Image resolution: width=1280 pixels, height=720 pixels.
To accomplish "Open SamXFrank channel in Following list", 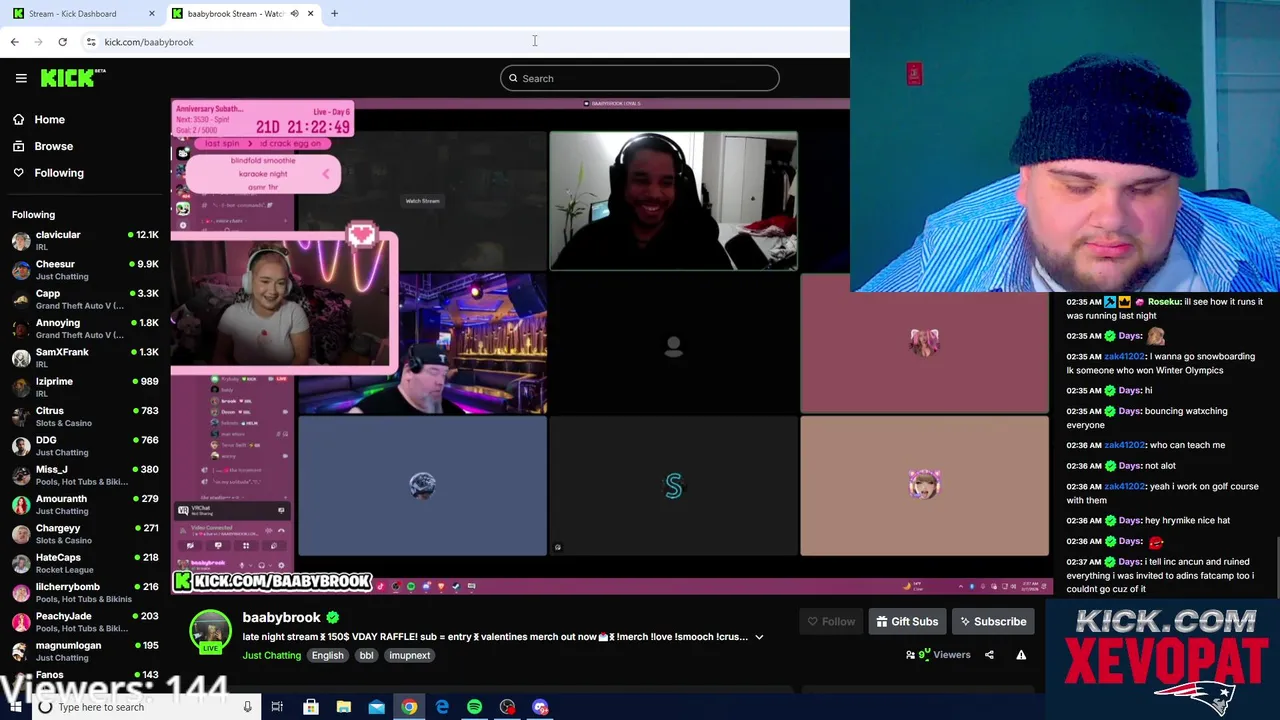I will click(85, 358).
